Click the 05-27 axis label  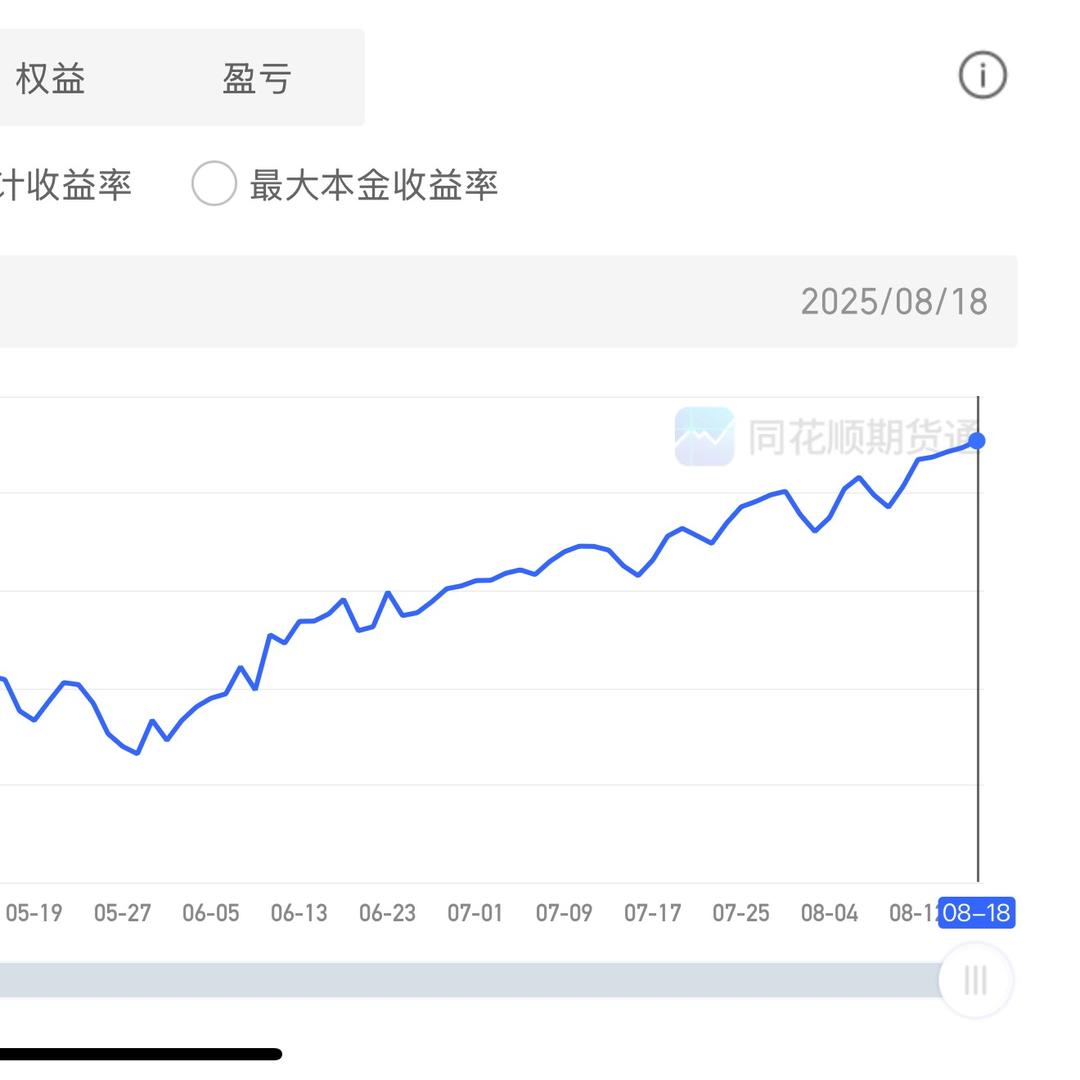point(122,913)
